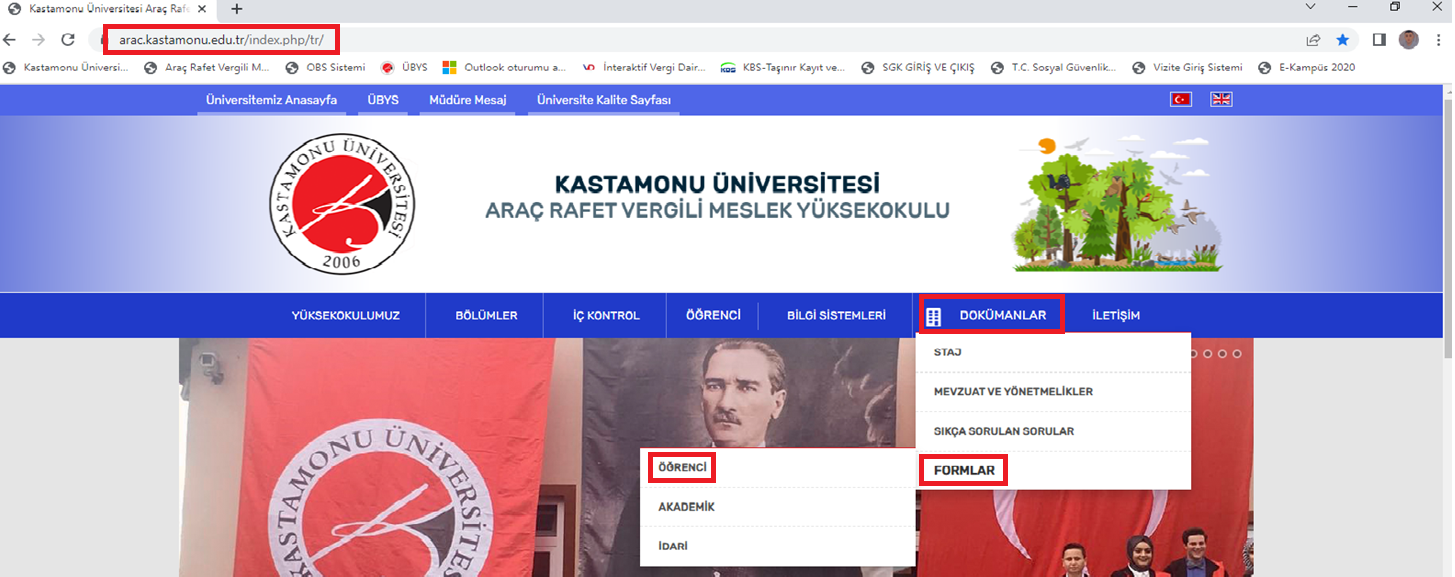Click the browser back arrow
The height and width of the screenshot is (577, 1455).
pyautogui.click(x=10, y=40)
